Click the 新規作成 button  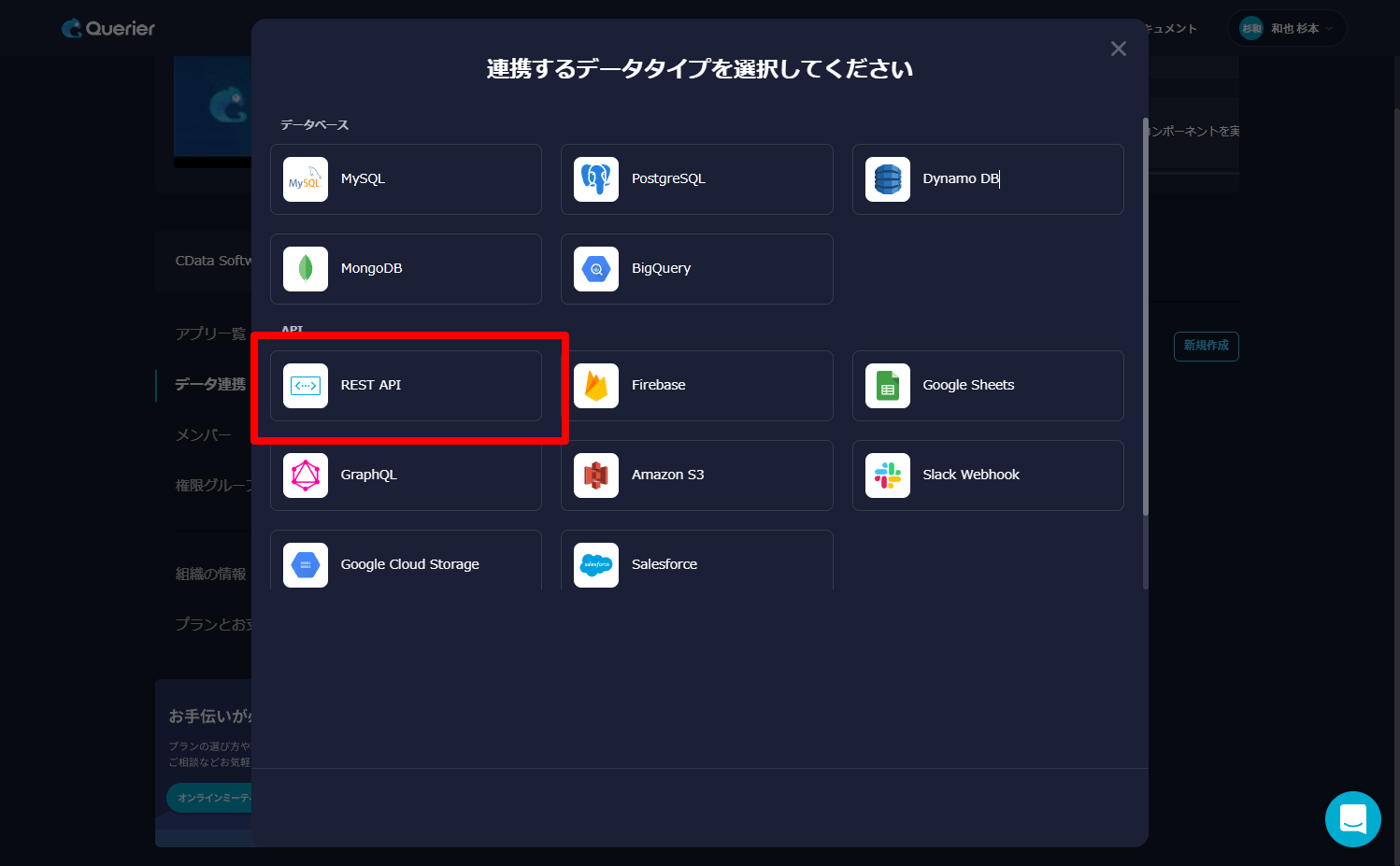[x=1207, y=346]
